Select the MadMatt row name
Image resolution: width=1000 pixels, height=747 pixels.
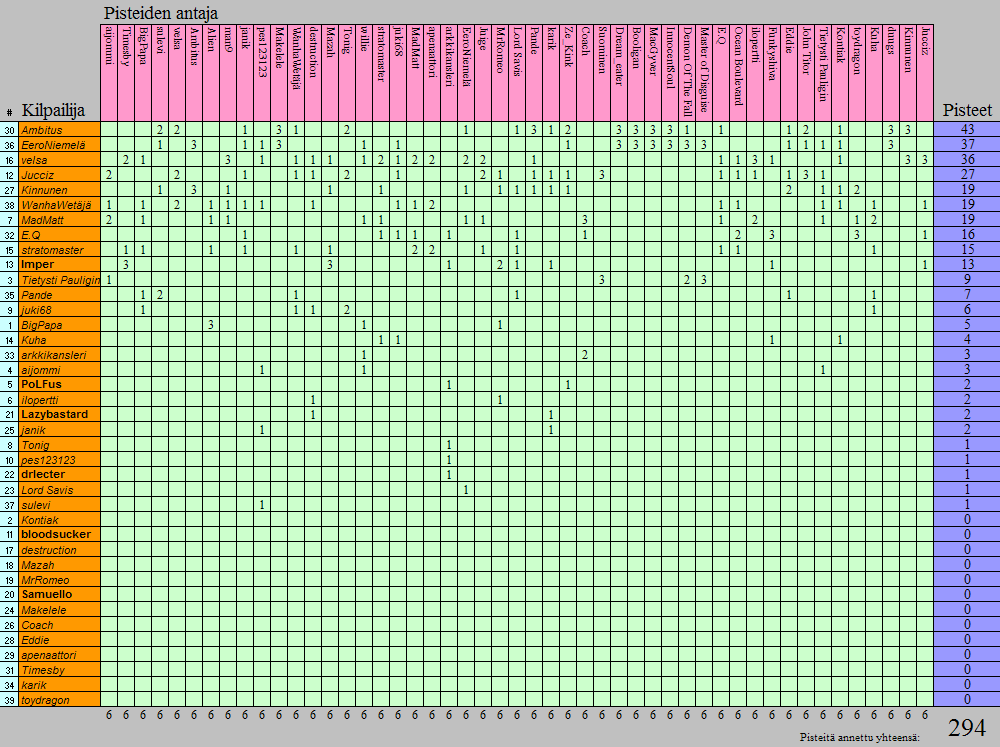click(59, 219)
